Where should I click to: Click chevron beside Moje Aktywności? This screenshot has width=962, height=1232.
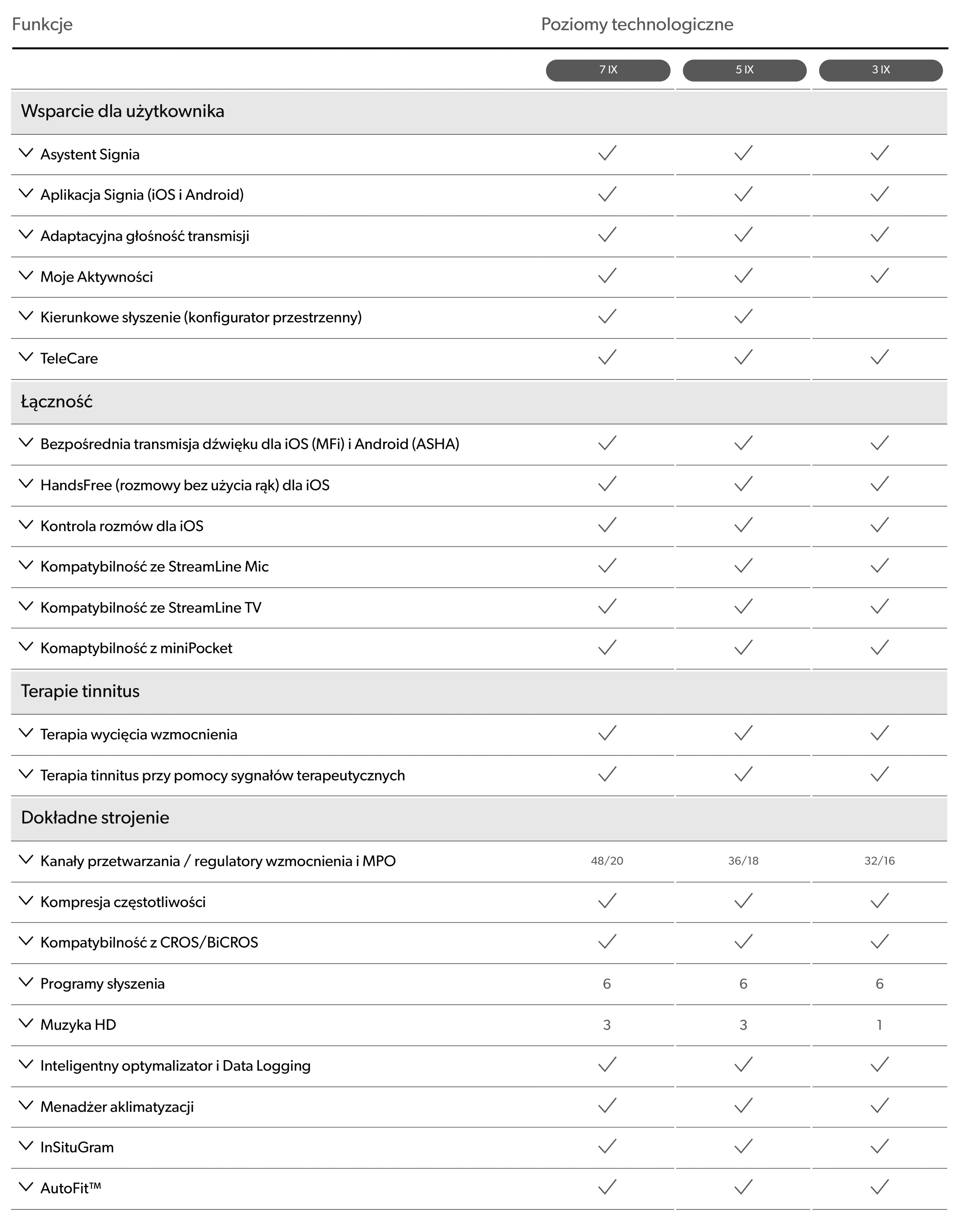click(x=26, y=275)
